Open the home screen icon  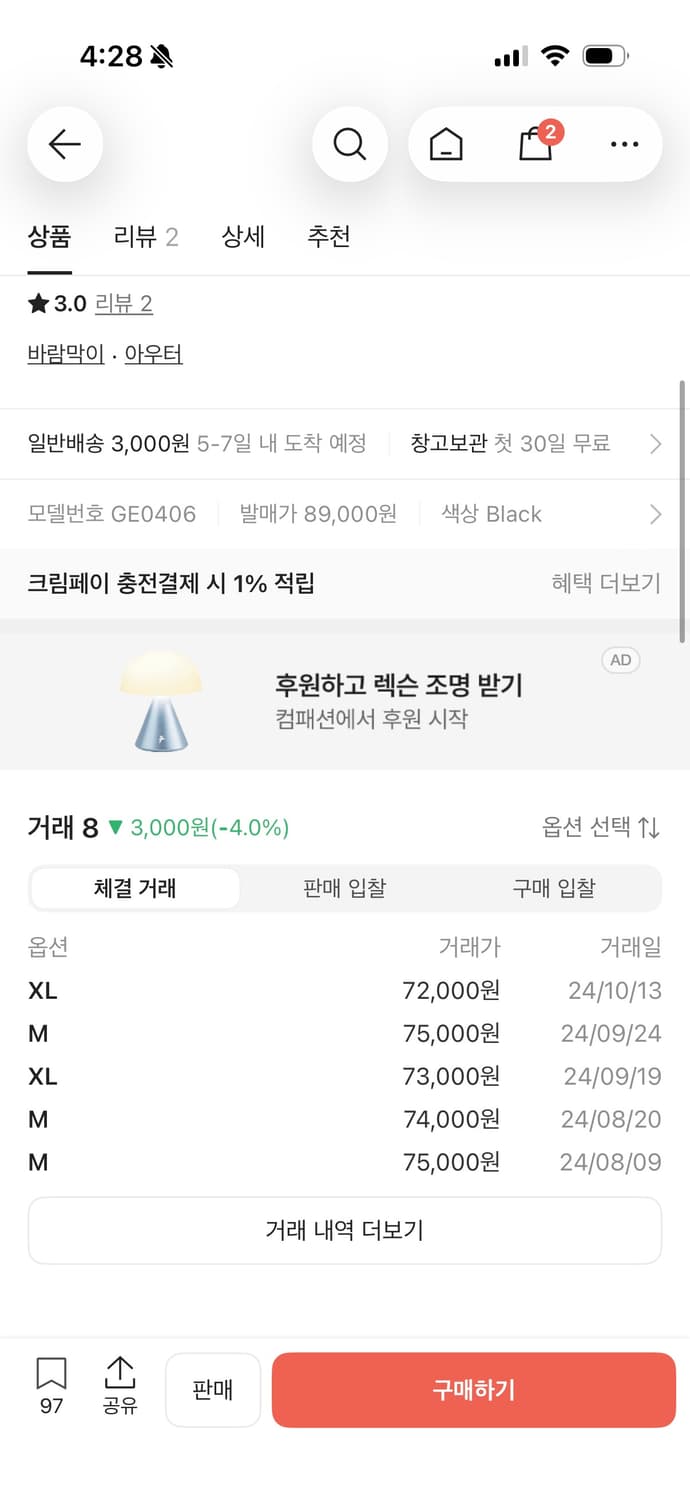pos(446,144)
